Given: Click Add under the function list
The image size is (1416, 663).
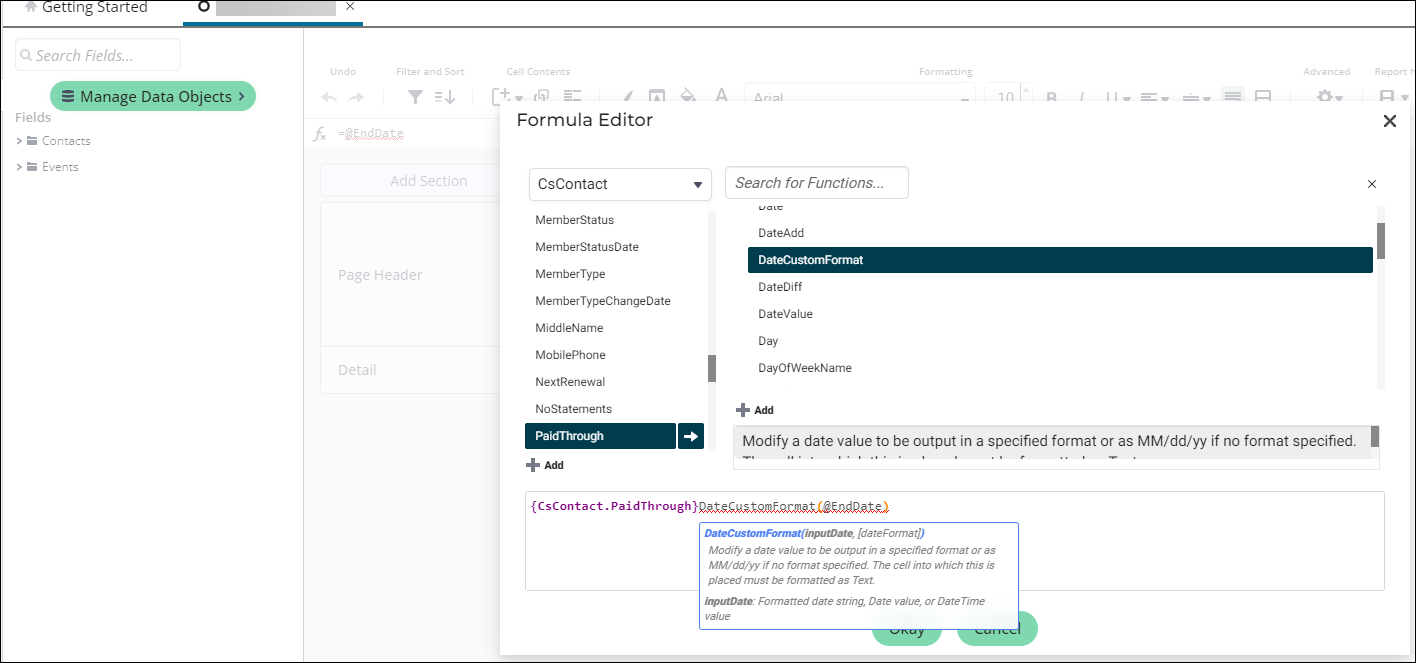Looking at the screenshot, I should tap(755, 410).
